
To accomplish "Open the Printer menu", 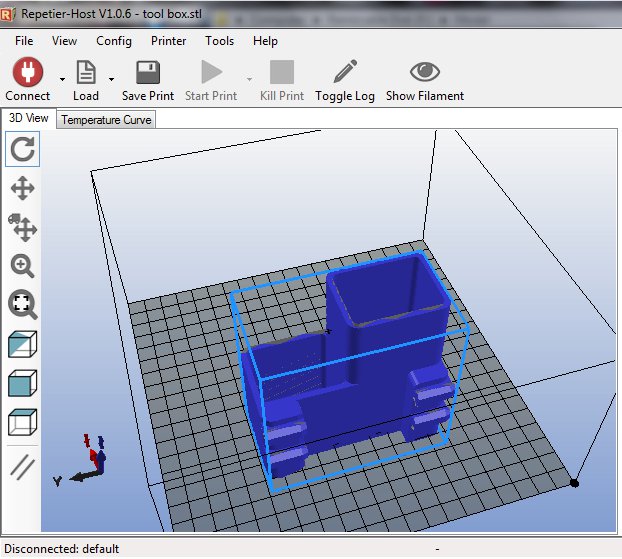I will (168, 41).
